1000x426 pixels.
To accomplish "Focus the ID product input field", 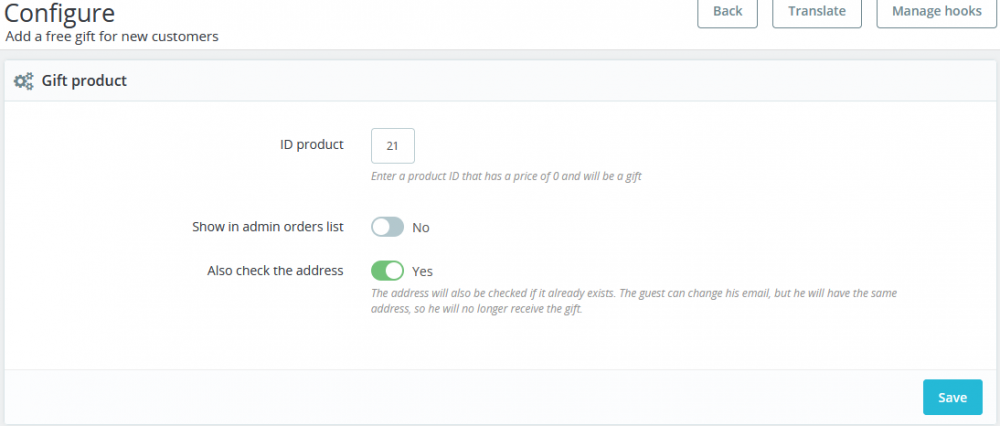I will pos(392,146).
